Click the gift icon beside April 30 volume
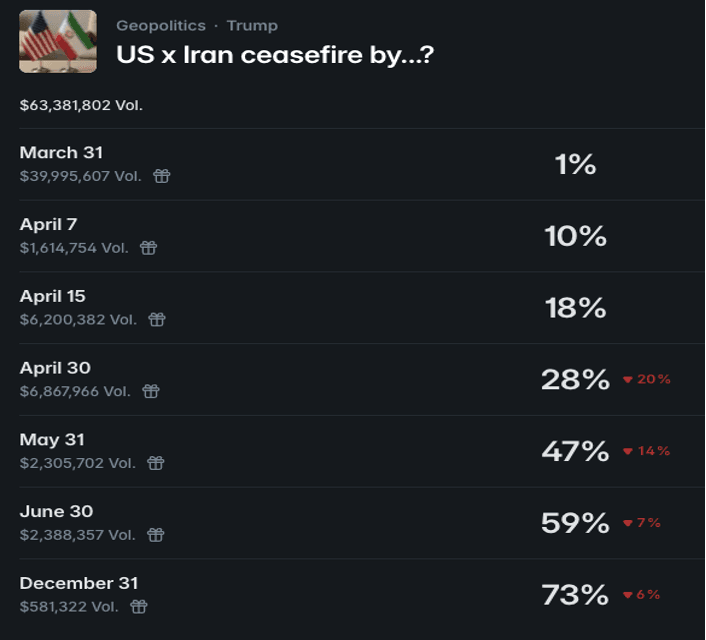Image resolution: width=706 pixels, height=640 pixels. 150,392
